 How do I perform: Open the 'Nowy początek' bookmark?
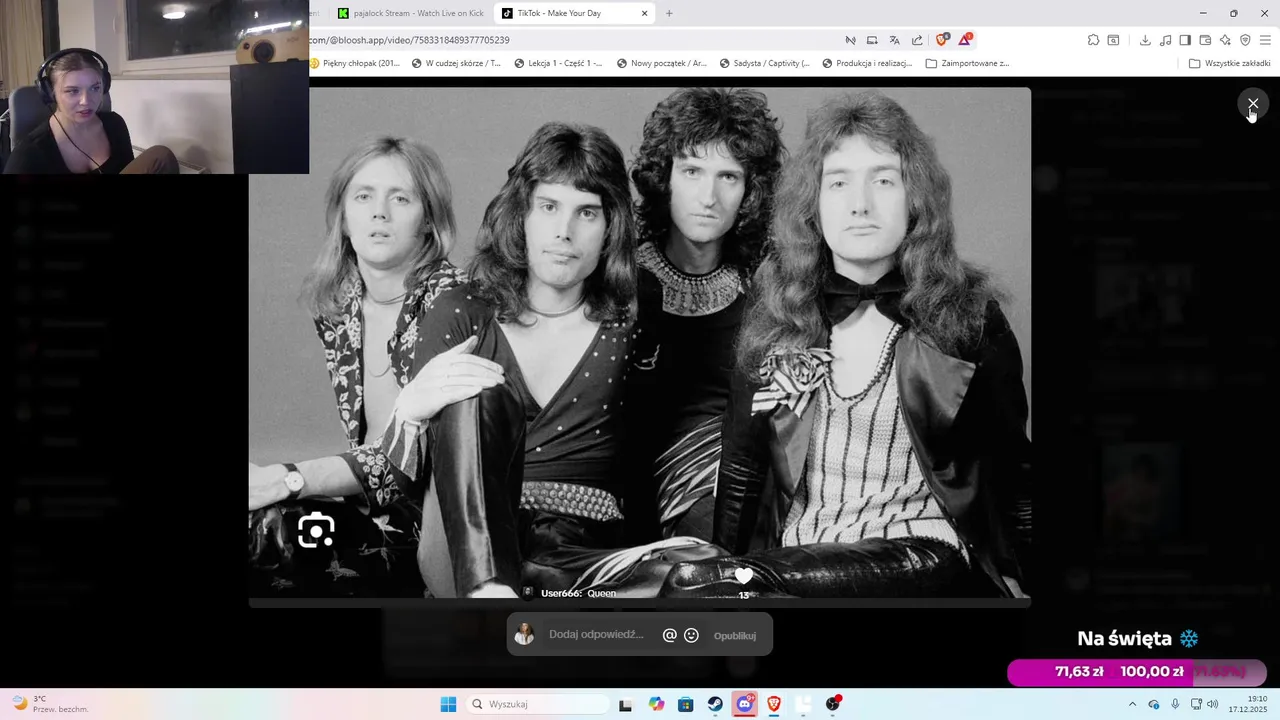tap(662, 63)
